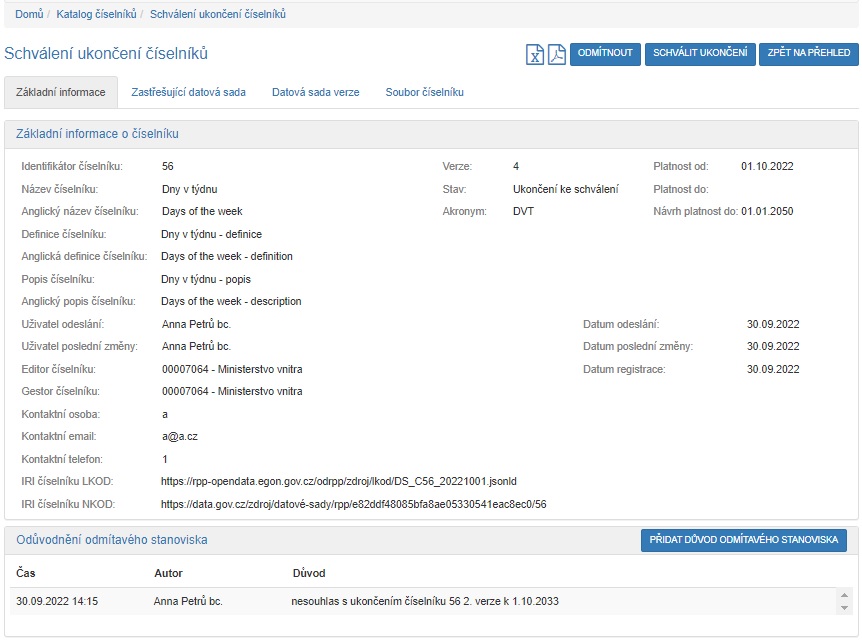Click the Odmítnout button

point(605,53)
